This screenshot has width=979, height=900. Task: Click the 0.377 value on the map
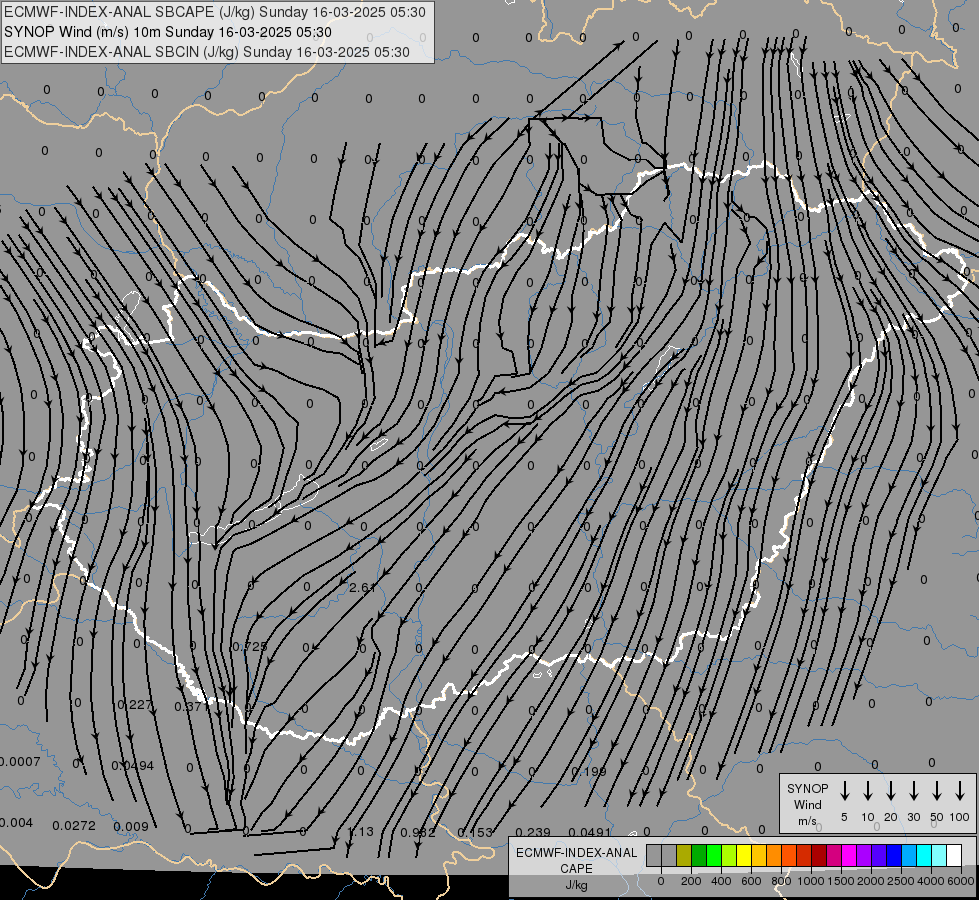click(x=192, y=706)
